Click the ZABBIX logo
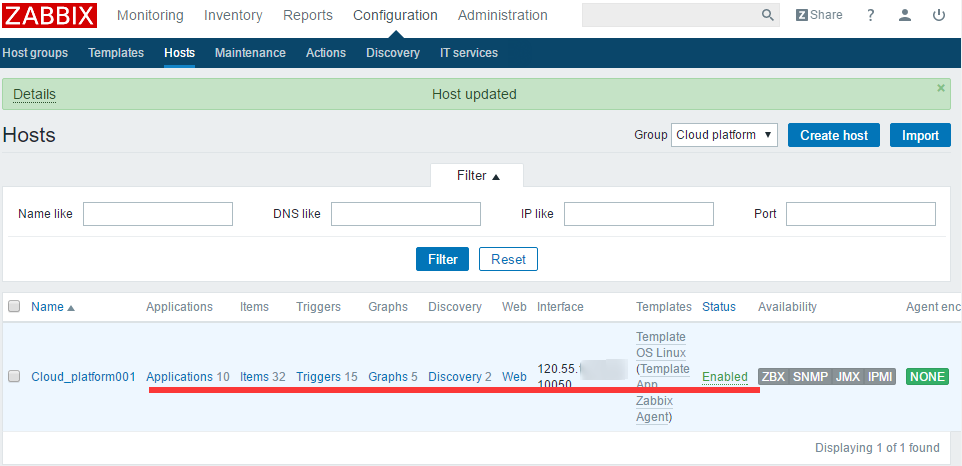The image size is (962, 466). point(49,15)
